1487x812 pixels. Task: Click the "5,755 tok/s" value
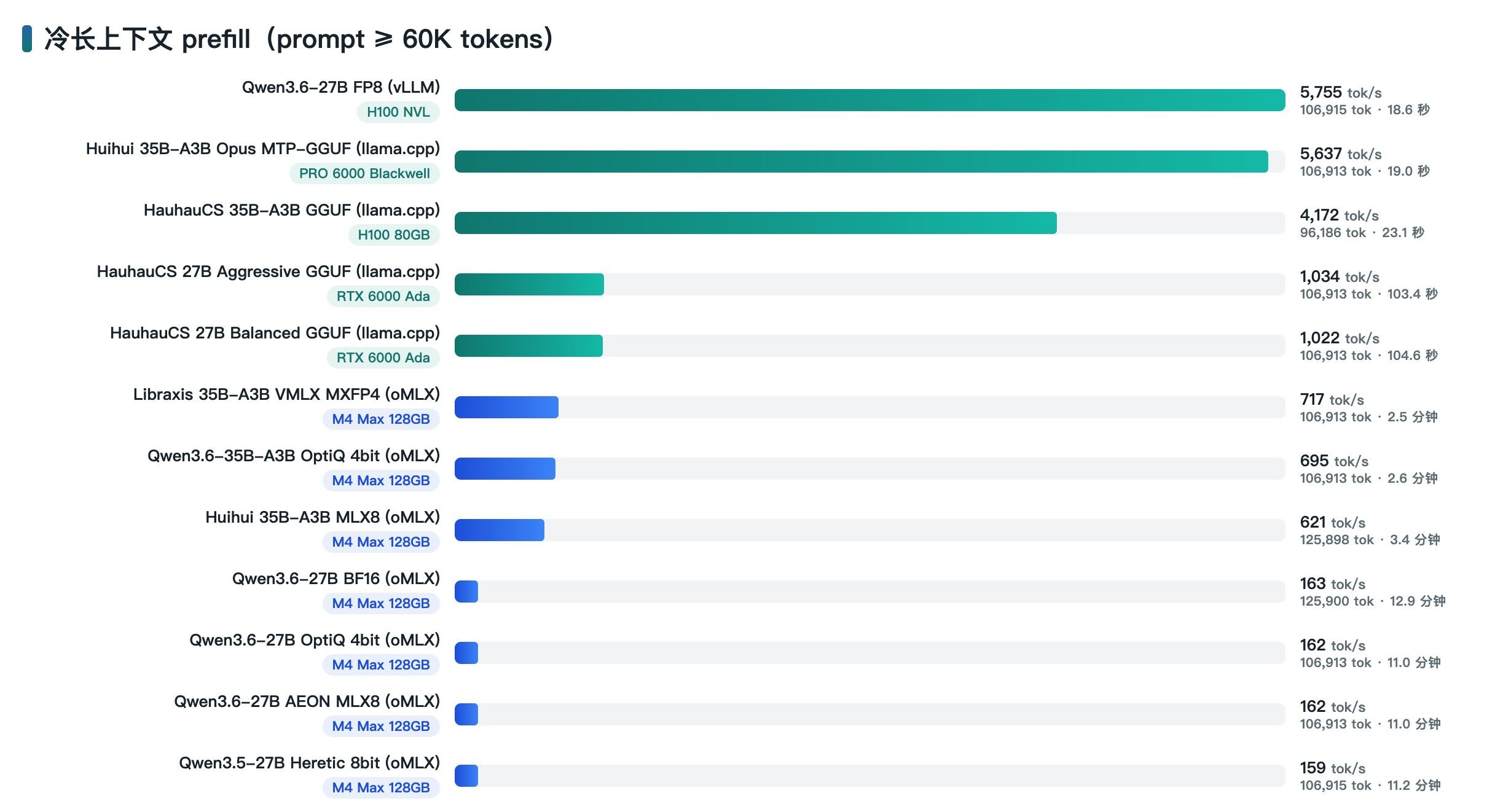[1341, 93]
